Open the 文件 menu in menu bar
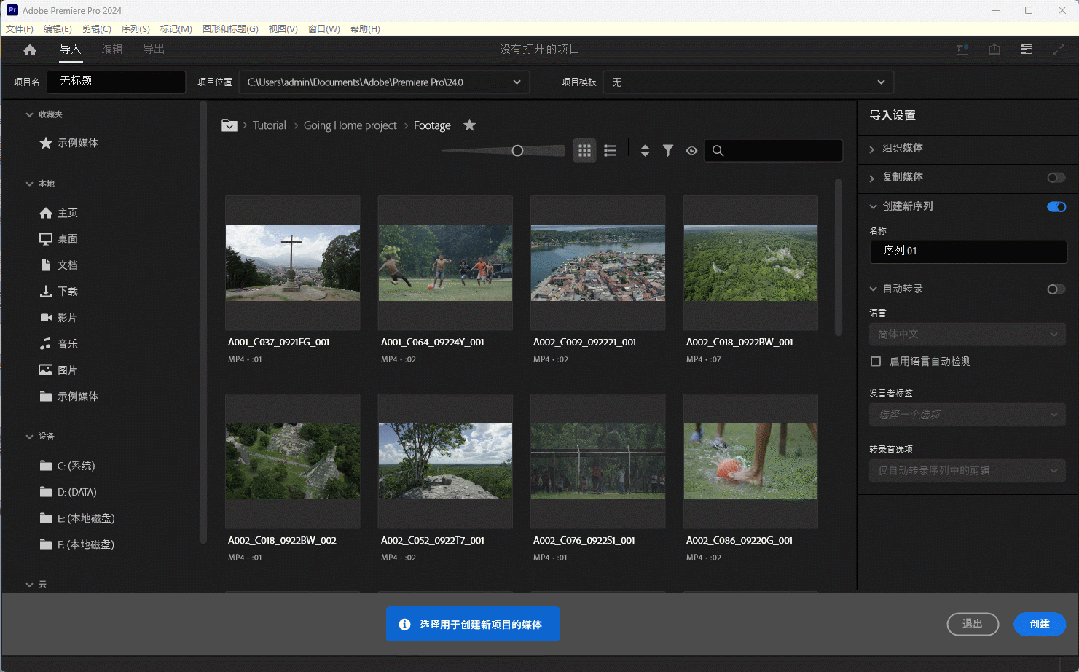Viewport: 1079px width, 672px height. (20, 29)
